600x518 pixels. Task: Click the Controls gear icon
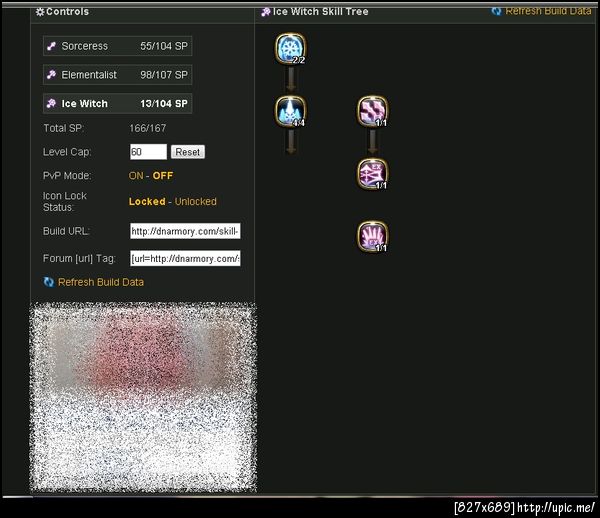[x=40, y=12]
